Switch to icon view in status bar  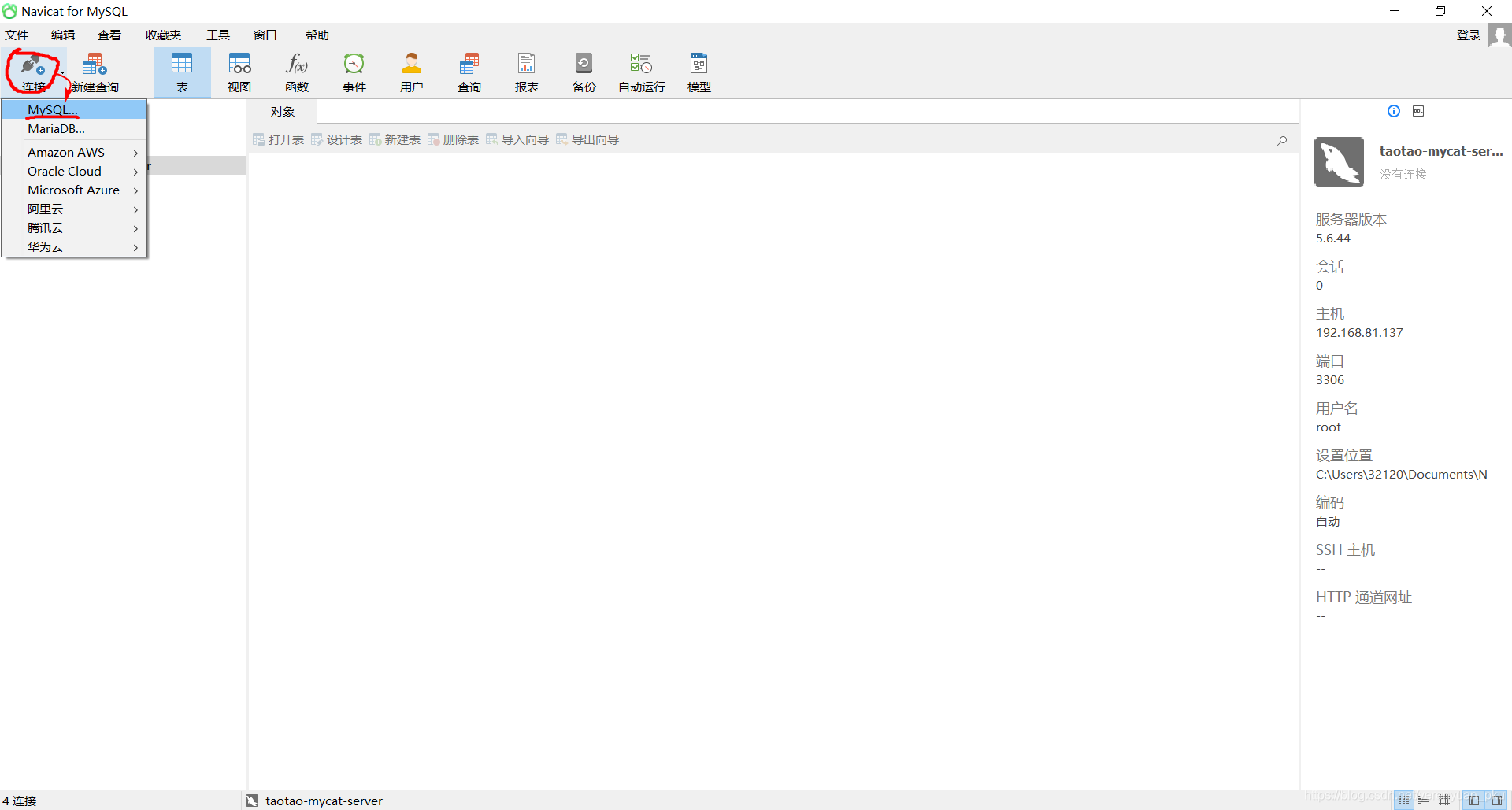tap(1404, 800)
